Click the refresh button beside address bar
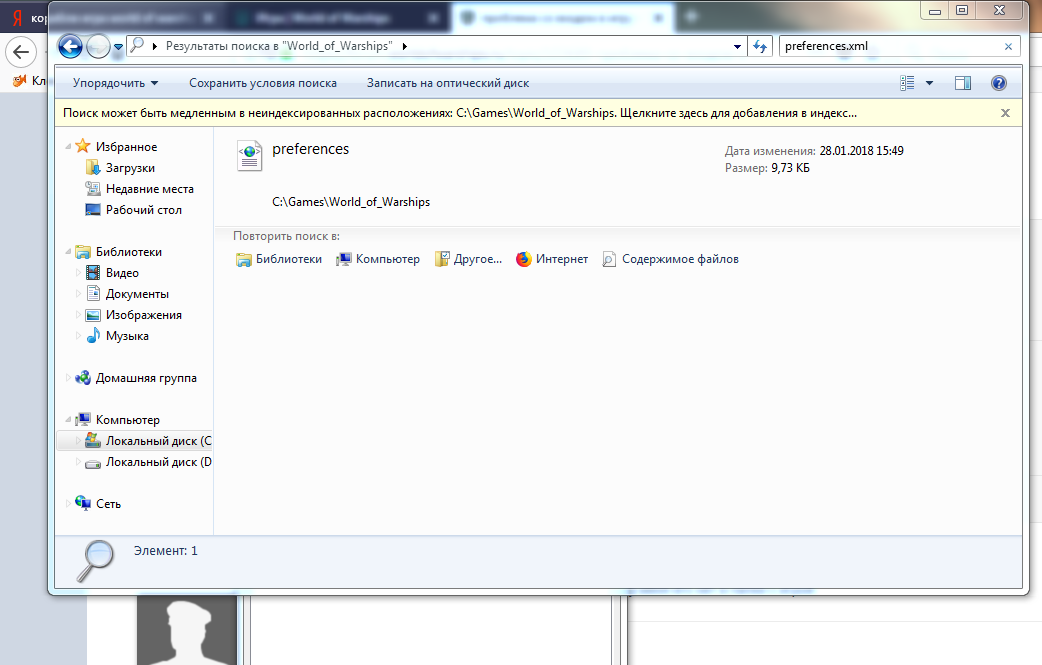Image resolution: width=1042 pixels, height=665 pixels. (x=760, y=47)
